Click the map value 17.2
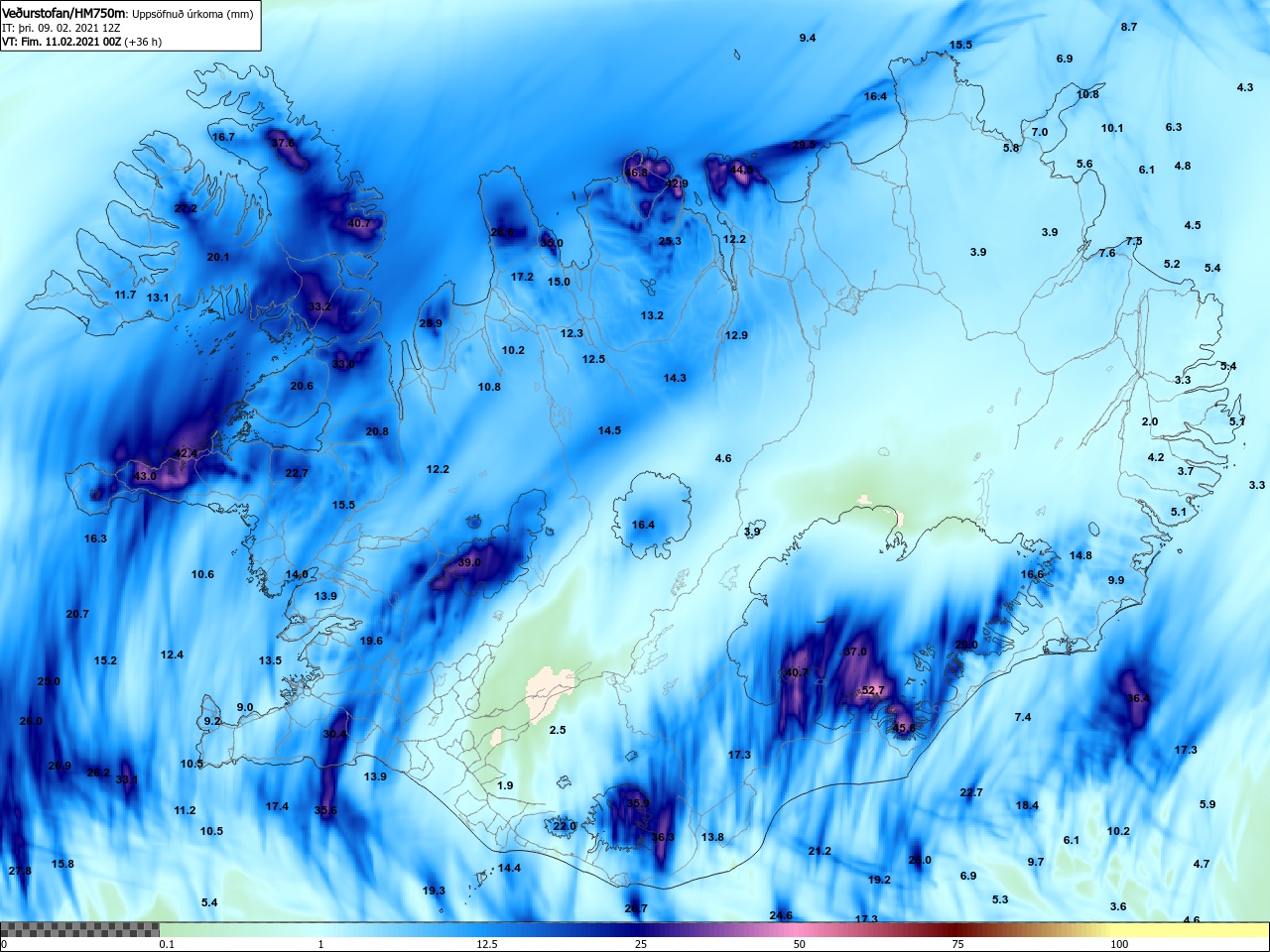 click(523, 277)
